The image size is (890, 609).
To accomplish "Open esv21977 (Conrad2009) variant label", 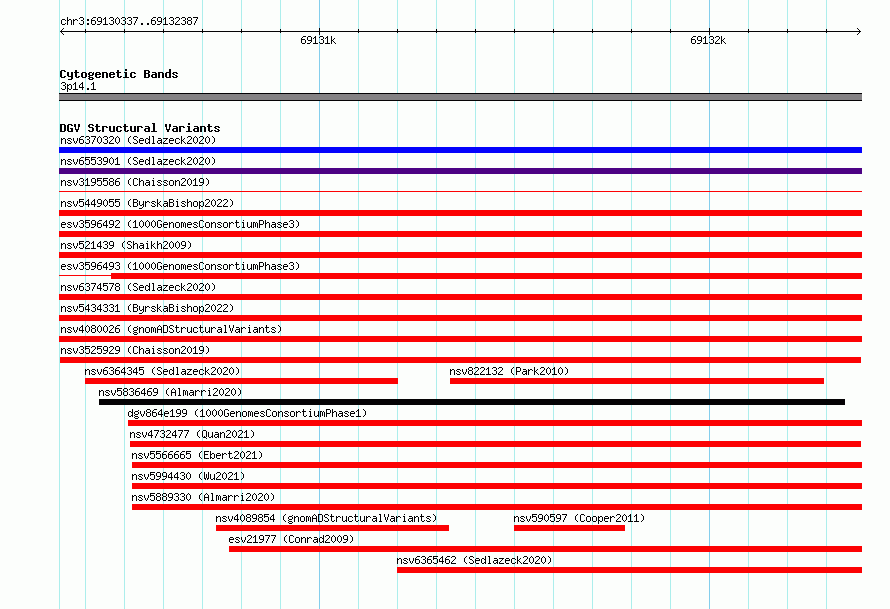I will point(291,539).
